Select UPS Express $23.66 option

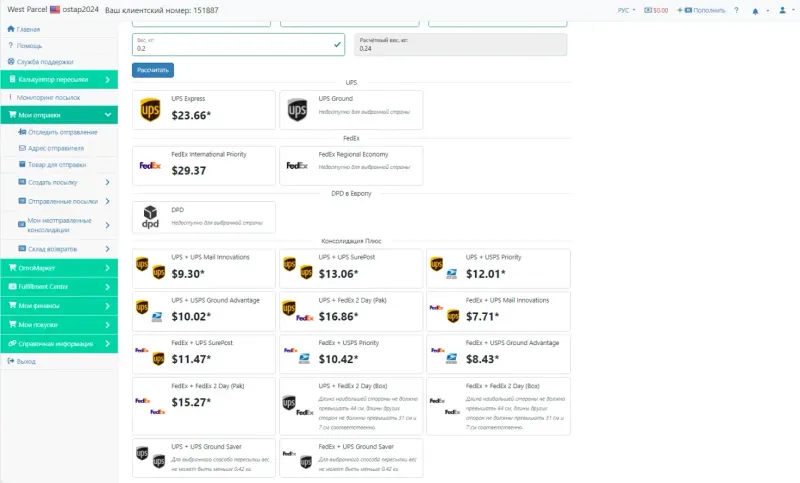204,110
